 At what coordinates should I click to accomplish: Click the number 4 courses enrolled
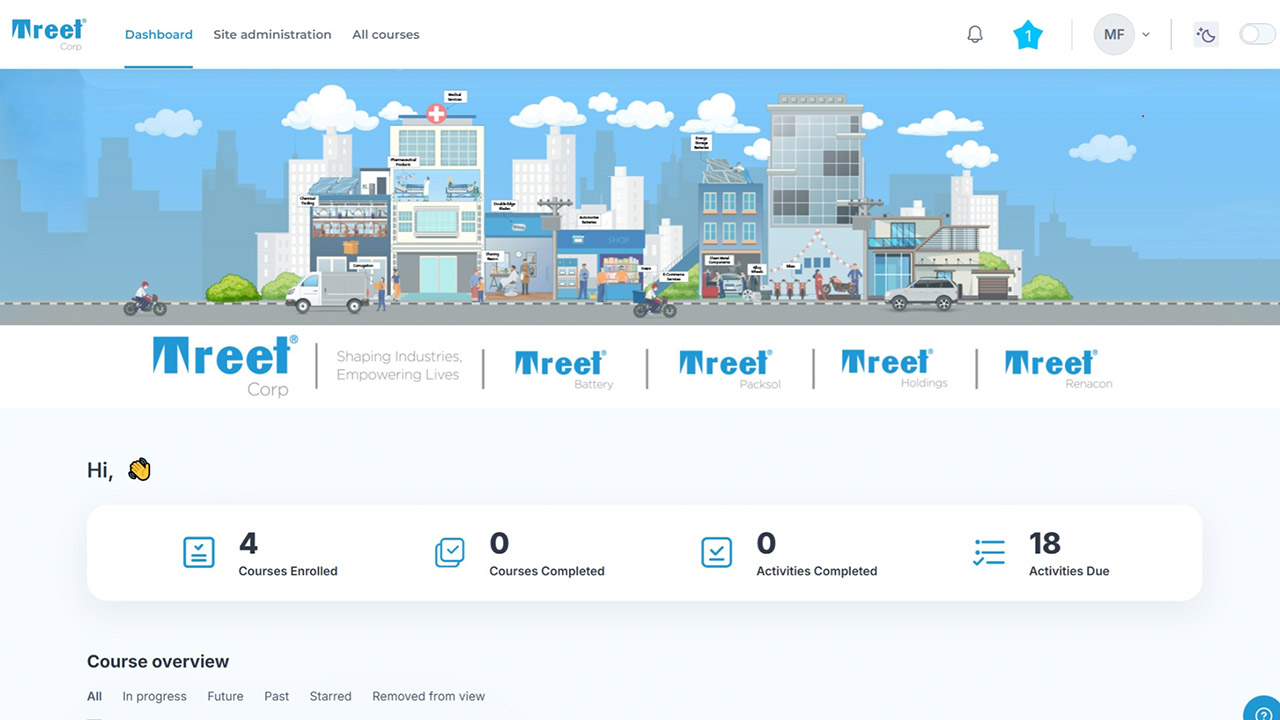248,543
